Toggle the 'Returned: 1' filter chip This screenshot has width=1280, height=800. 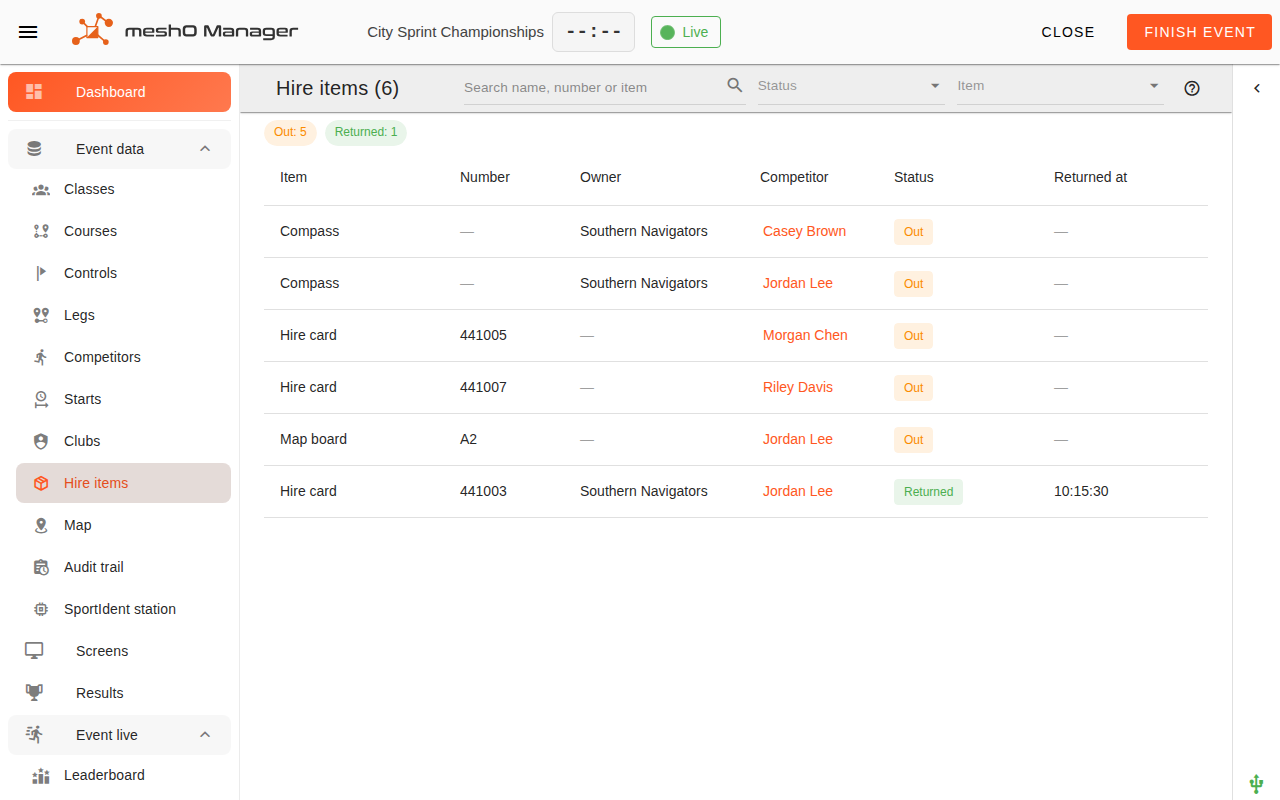366,132
